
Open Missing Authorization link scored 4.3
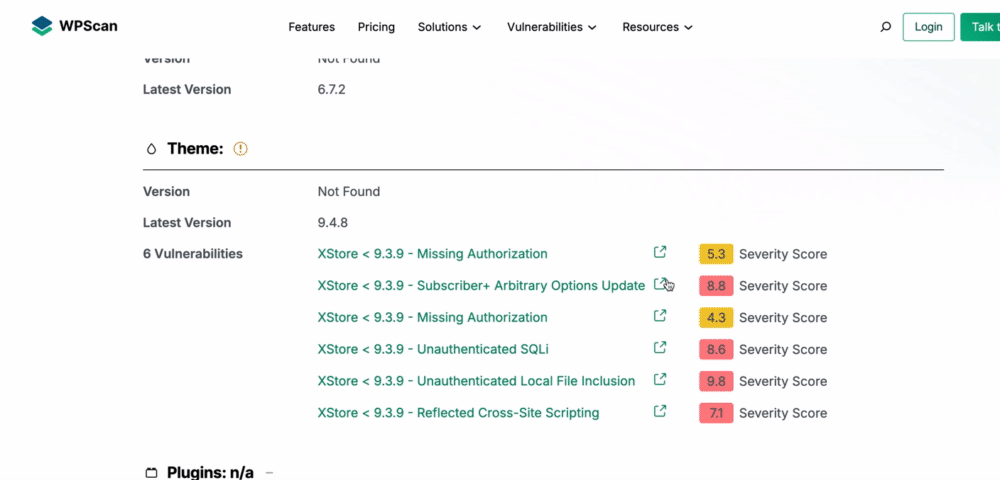(x=432, y=317)
